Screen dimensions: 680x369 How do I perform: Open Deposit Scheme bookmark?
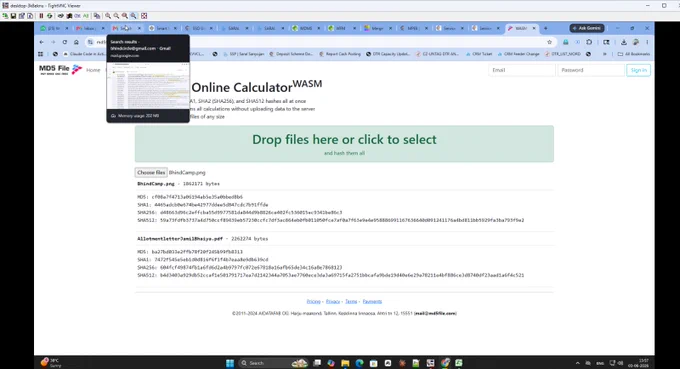click(x=291, y=54)
